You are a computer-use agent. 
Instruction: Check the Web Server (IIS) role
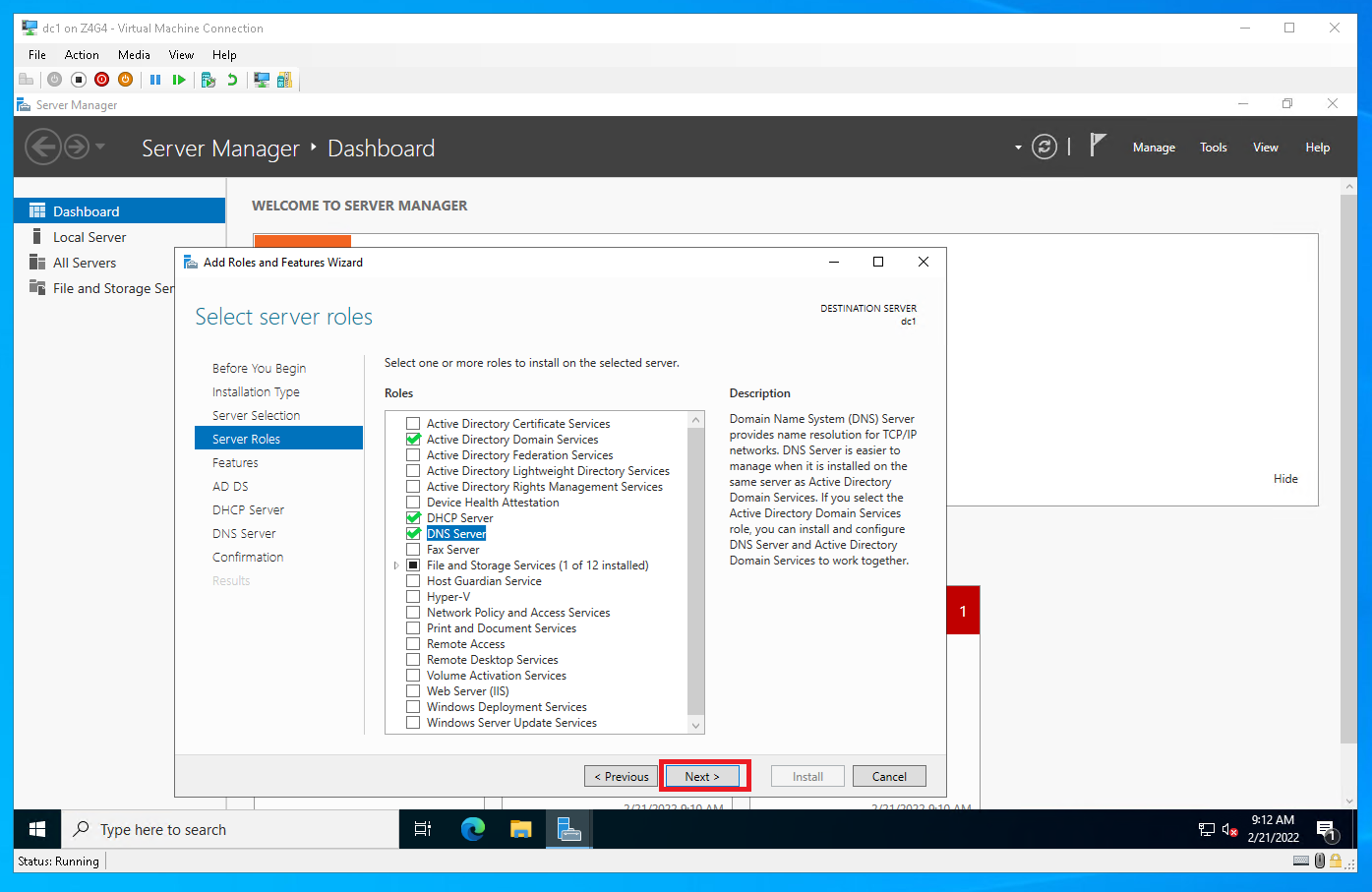413,691
